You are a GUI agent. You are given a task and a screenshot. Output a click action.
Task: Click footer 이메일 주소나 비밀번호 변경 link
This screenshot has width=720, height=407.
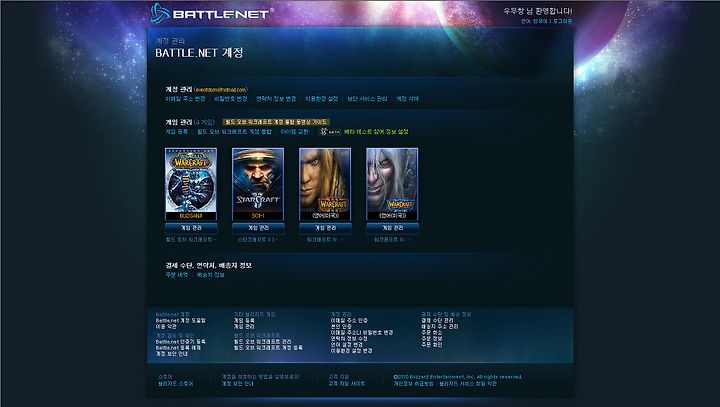coord(362,333)
